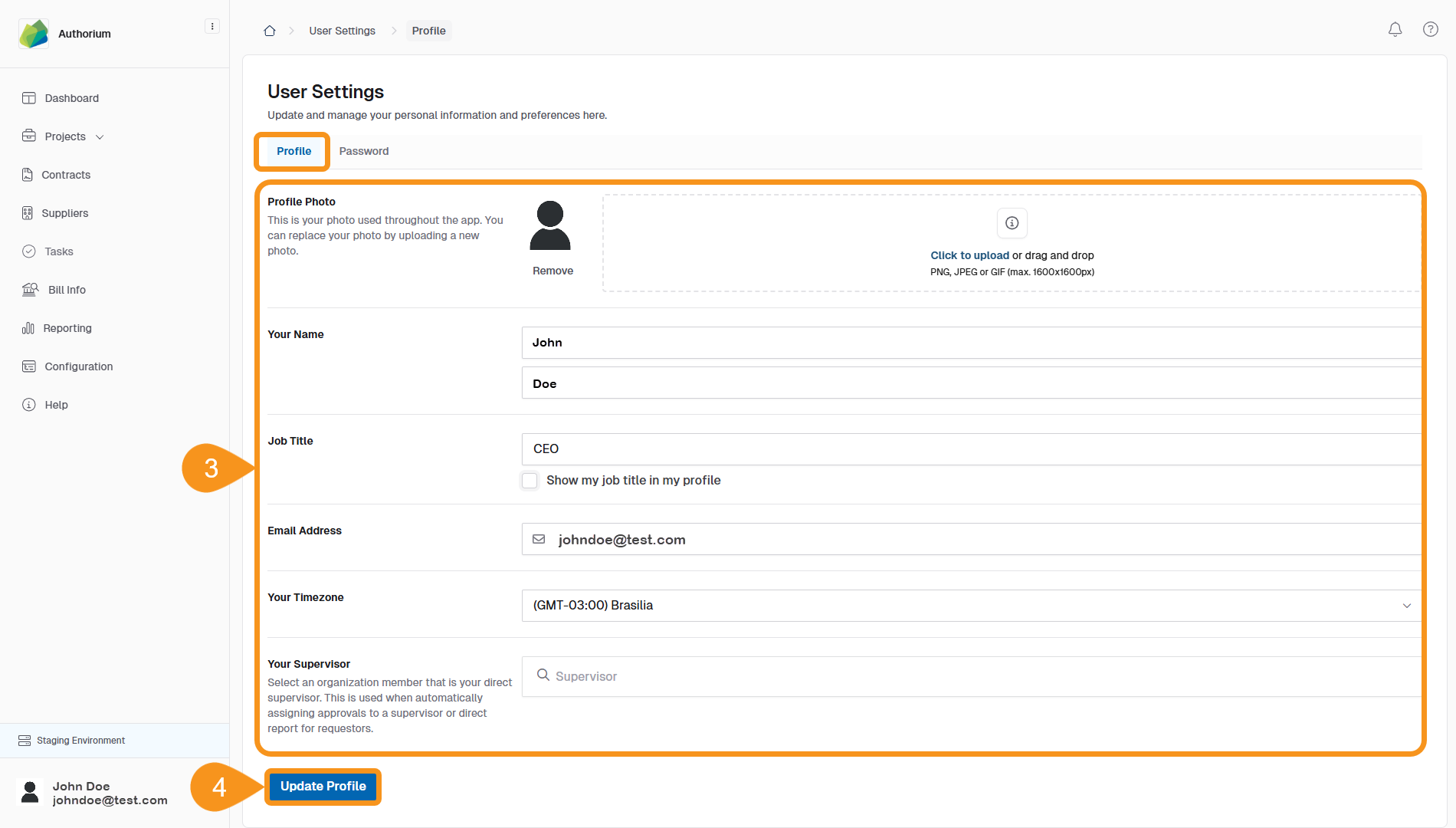Screen dimensions: 1456x828
Task: Click the upload info icon in the drop zone
Action: pos(1012,223)
